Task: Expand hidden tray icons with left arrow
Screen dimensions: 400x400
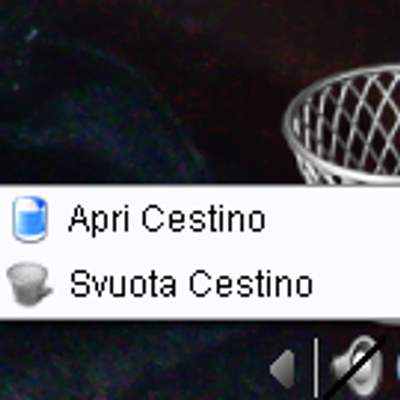Action: [283, 369]
